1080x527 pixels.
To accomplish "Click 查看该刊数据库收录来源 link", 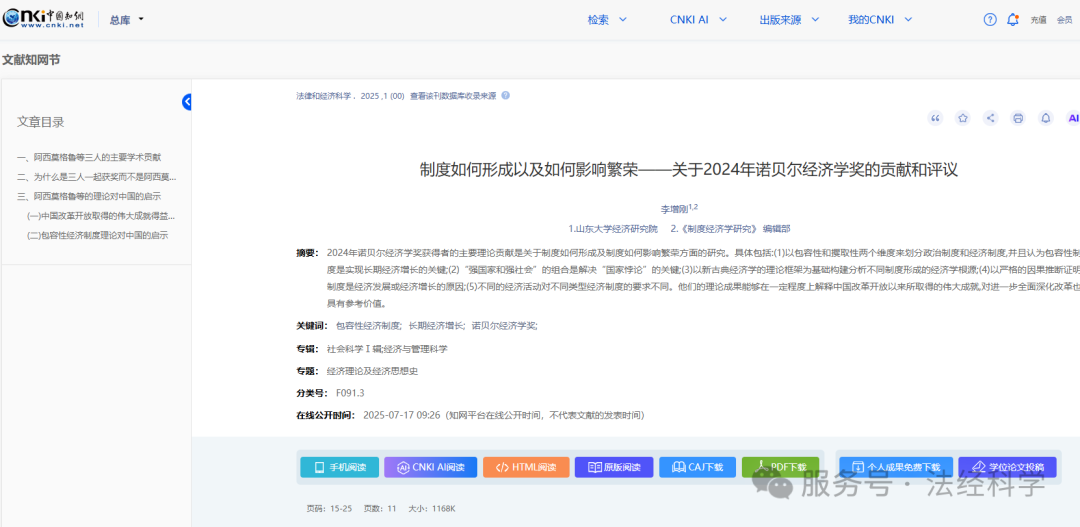I will pos(453,96).
